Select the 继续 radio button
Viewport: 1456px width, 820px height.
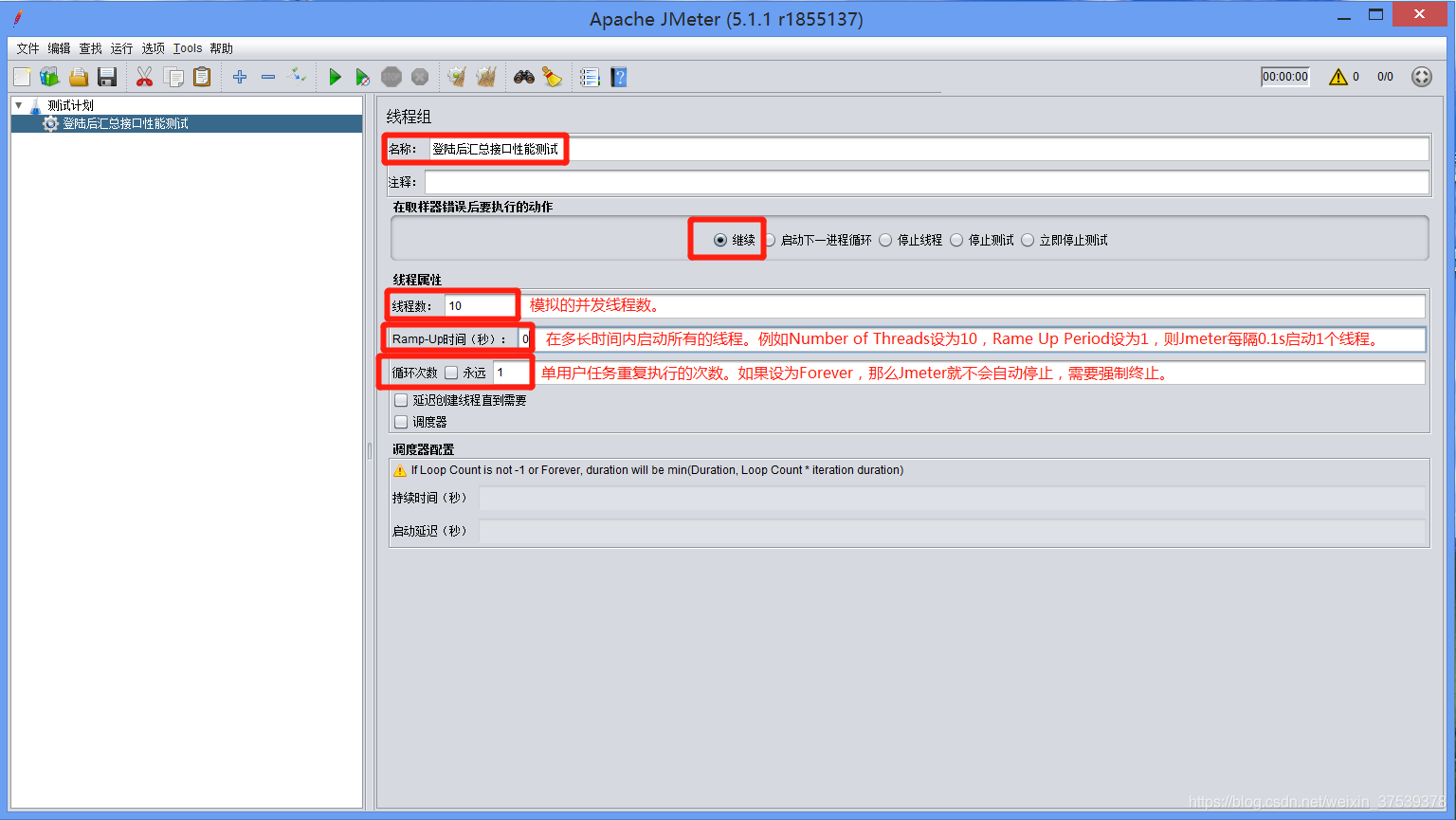(720, 240)
